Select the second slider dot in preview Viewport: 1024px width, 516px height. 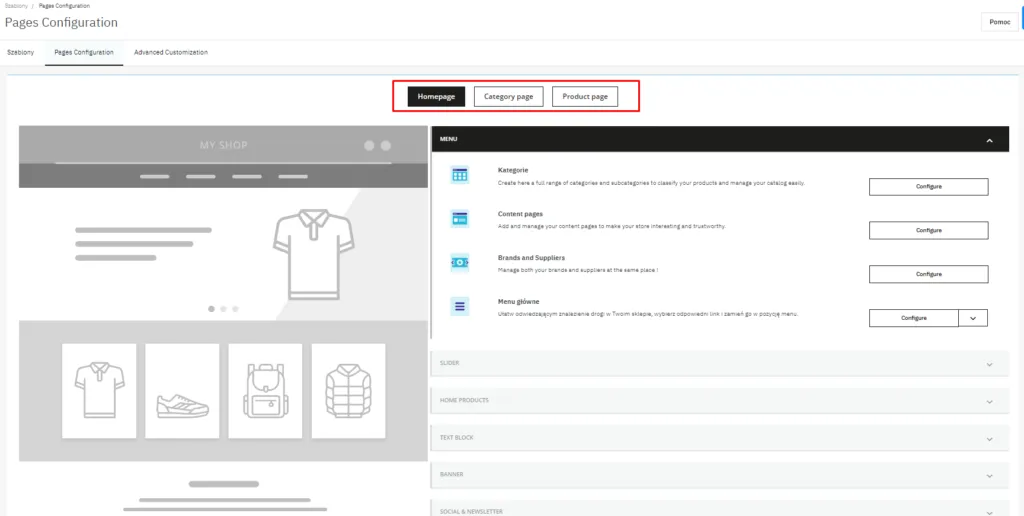pyautogui.click(x=223, y=309)
